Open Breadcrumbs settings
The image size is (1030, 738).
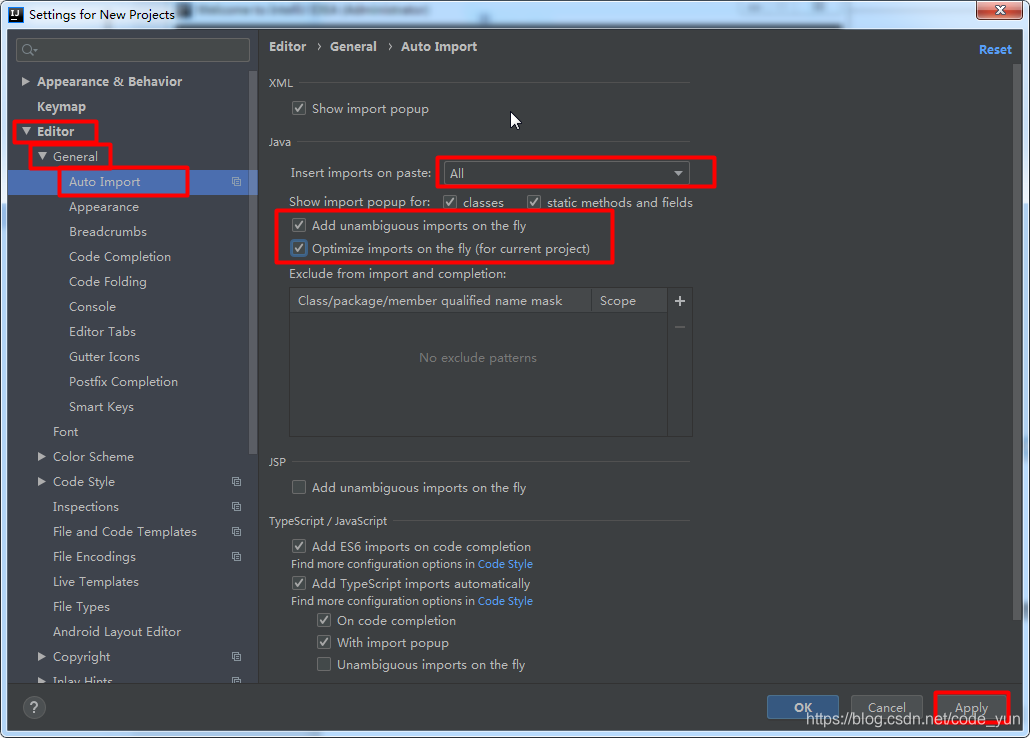click(x=108, y=232)
